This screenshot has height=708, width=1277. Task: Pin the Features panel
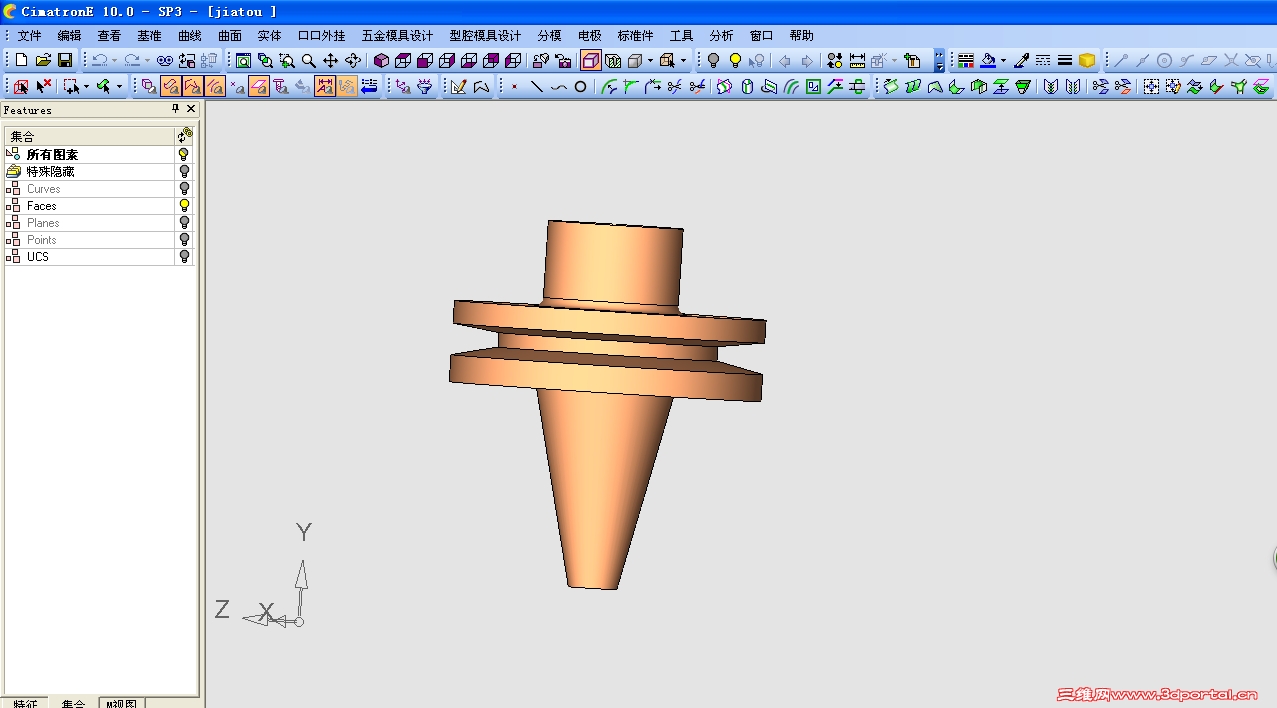(176, 108)
